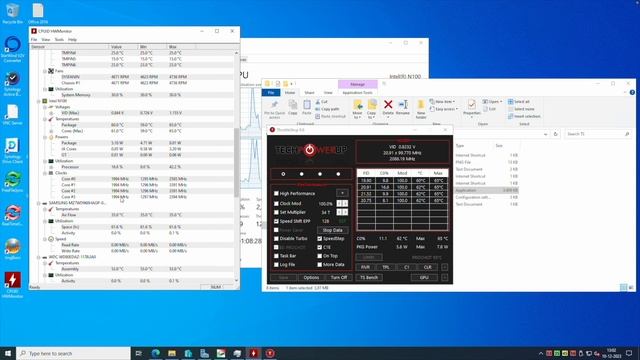Select the third ThrottleStop profile radio button

tap(320, 174)
